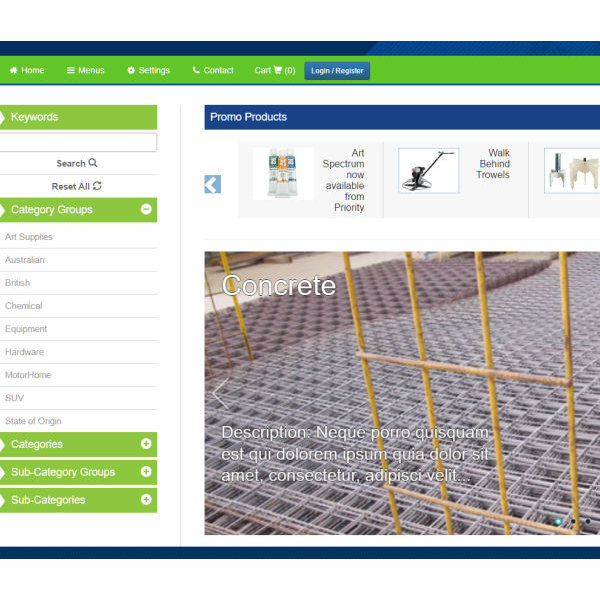Select the first carousel indicator dot
This screenshot has width=600, height=600.
[x=558, y=521]
